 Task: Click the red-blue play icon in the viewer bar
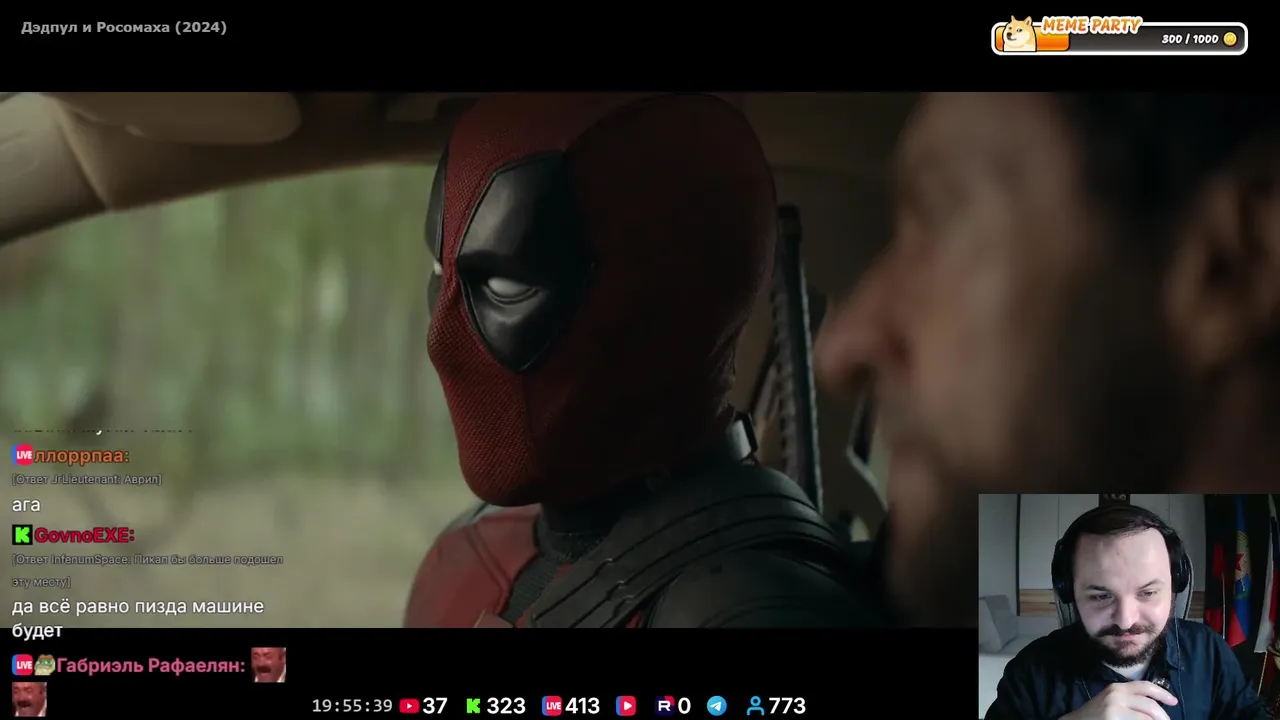pyautogui.click(x=626, y=706)
